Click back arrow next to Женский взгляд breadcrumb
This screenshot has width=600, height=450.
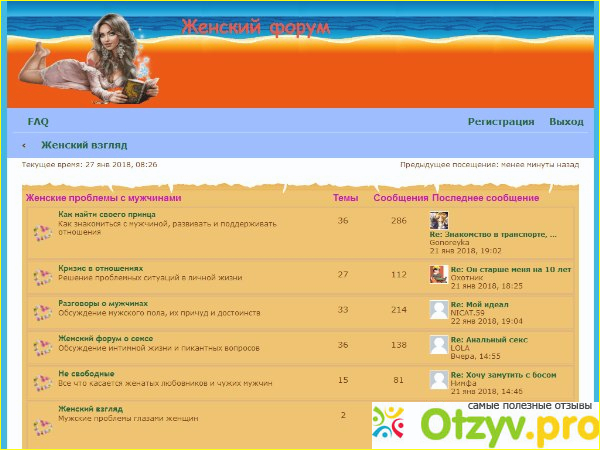24,145
